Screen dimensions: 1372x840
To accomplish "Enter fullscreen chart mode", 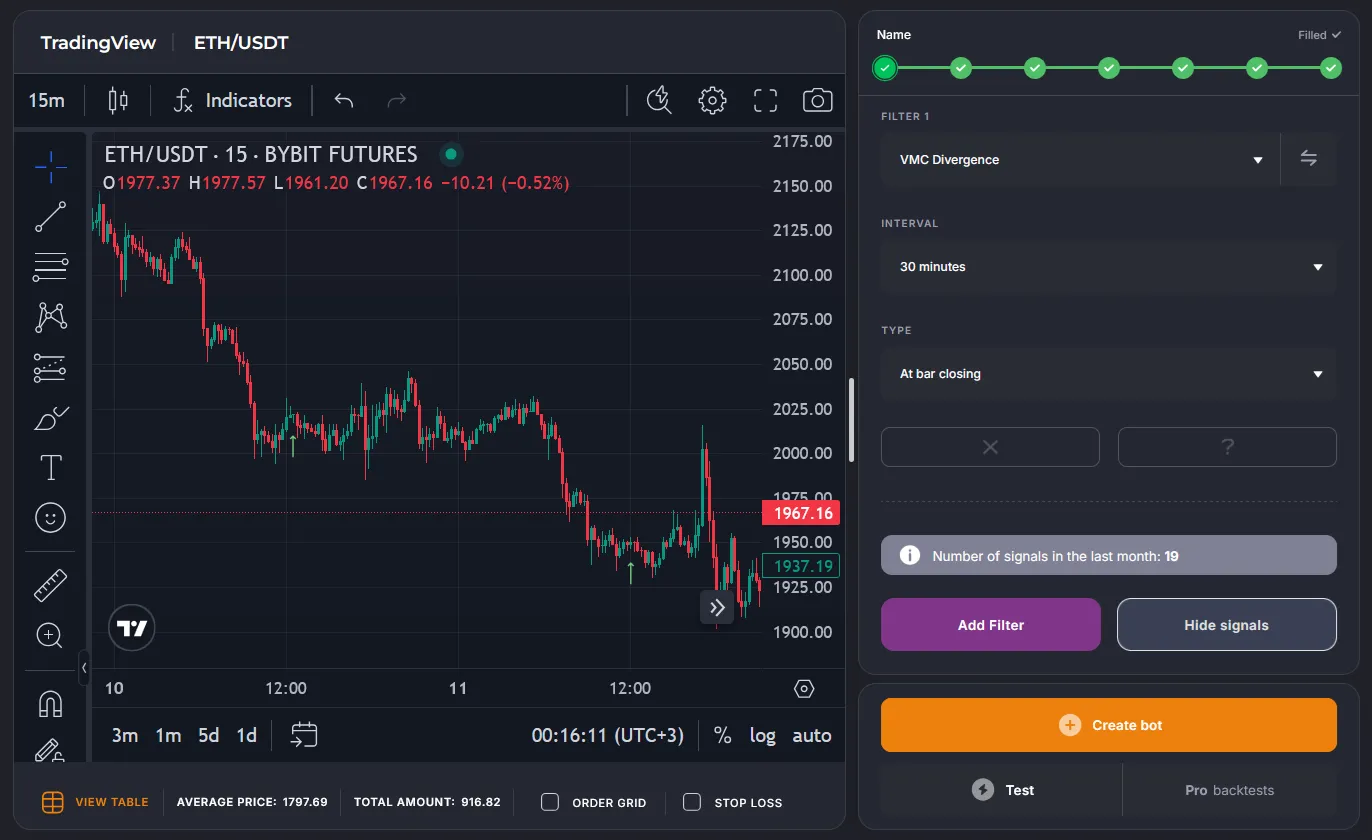I will (x=765, y=100).
